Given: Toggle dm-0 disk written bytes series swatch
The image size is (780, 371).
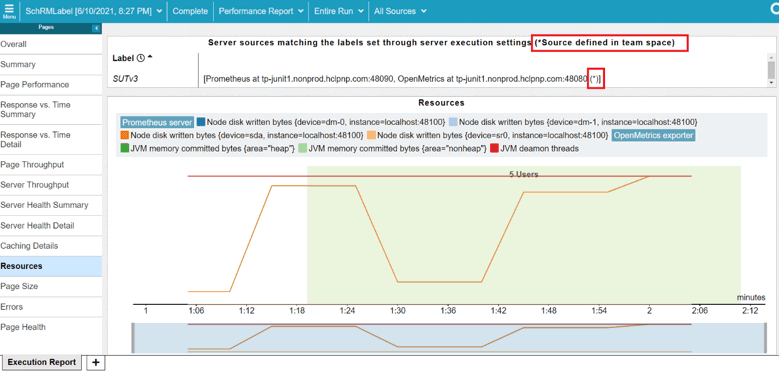Looking at the screenshot, I should pyautogui.click(x=200, y=122).
